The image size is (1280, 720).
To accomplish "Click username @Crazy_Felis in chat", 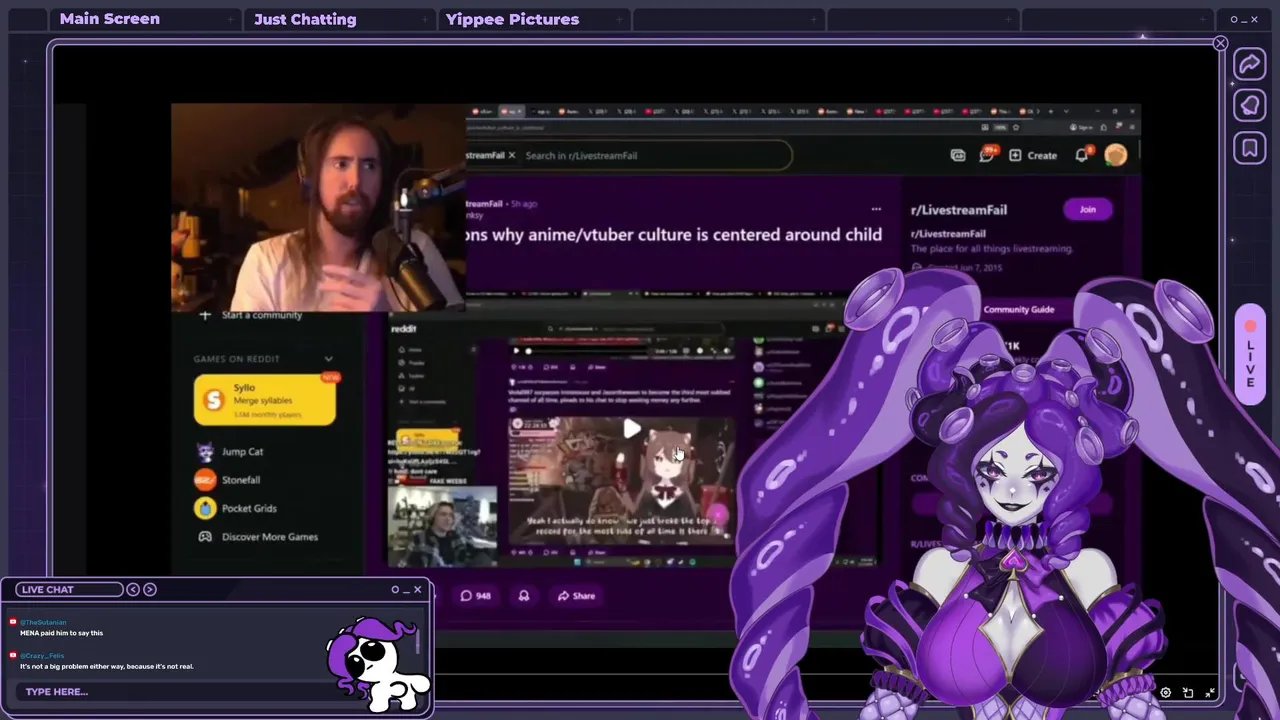I will 42,655.
